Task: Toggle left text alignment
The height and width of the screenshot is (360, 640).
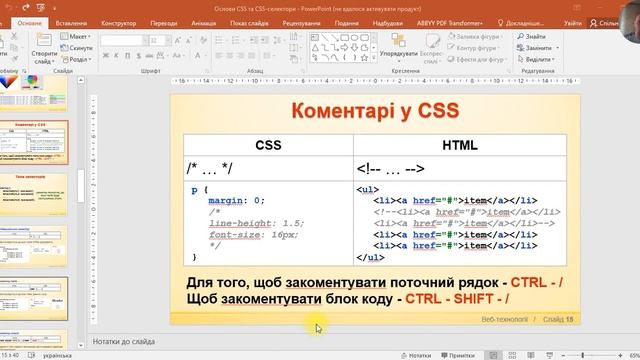Action: [219, 56]
